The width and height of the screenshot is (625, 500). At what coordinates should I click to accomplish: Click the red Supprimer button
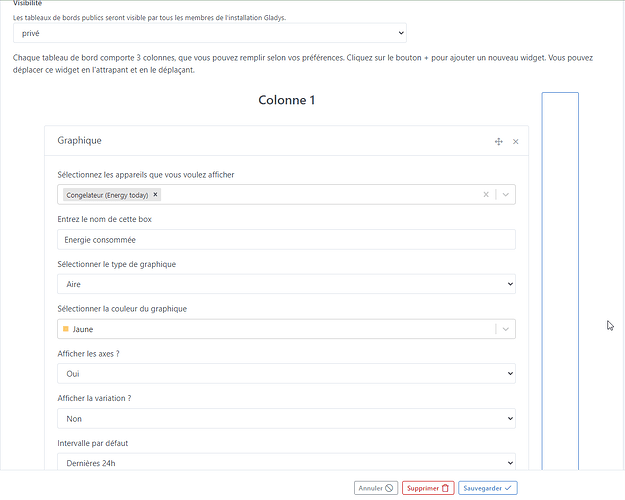click(428, 488)
